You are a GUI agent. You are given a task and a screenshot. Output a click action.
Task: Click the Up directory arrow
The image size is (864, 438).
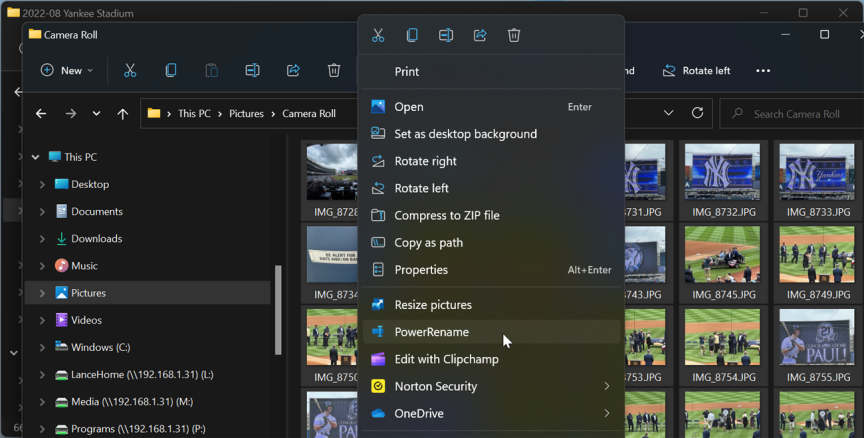point(123,114)
